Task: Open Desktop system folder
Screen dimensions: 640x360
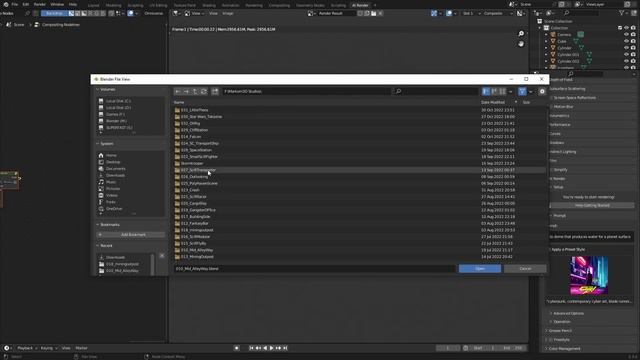Action: point(113,162)
